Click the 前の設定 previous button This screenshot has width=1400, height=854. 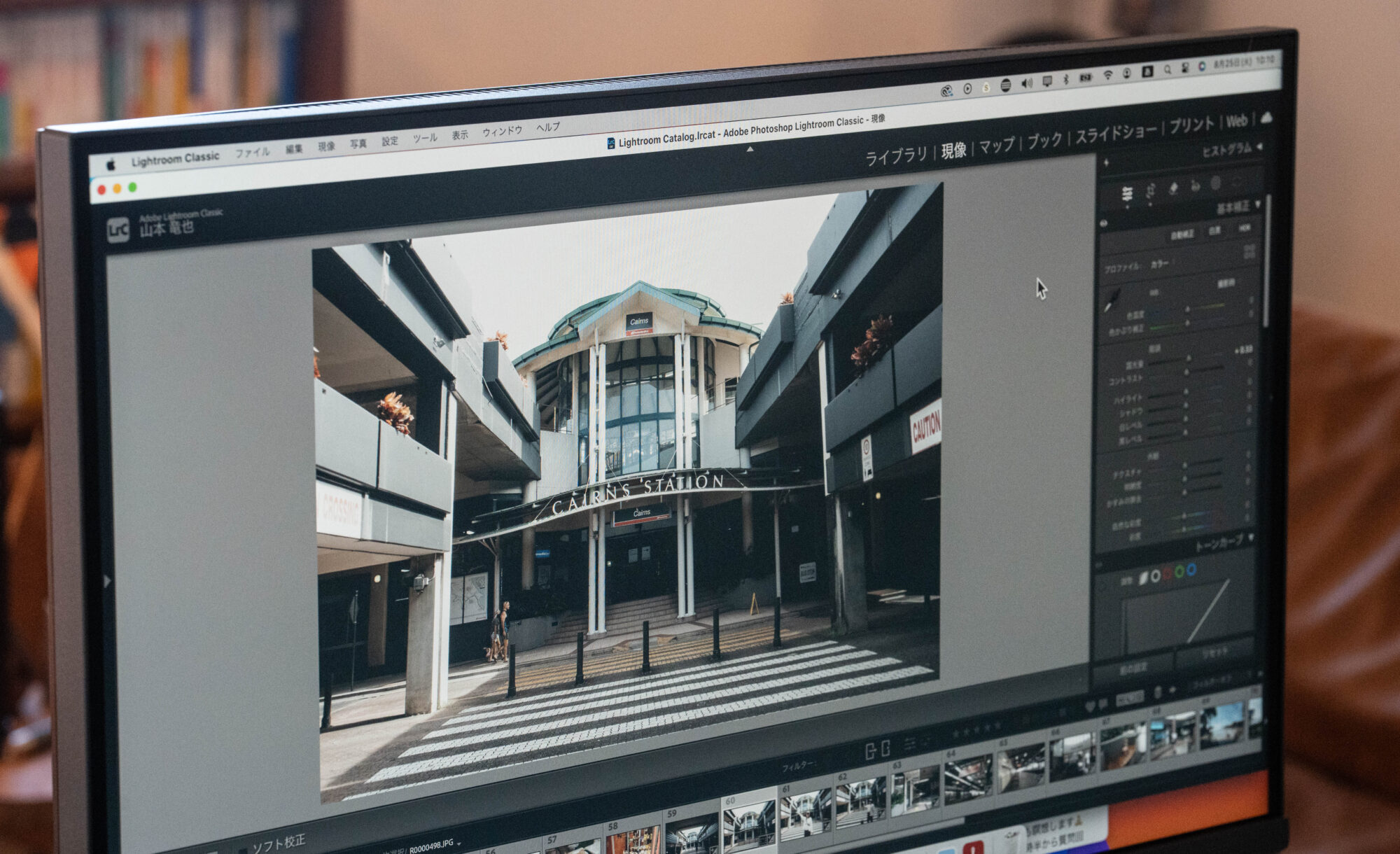pos(1133,668)
